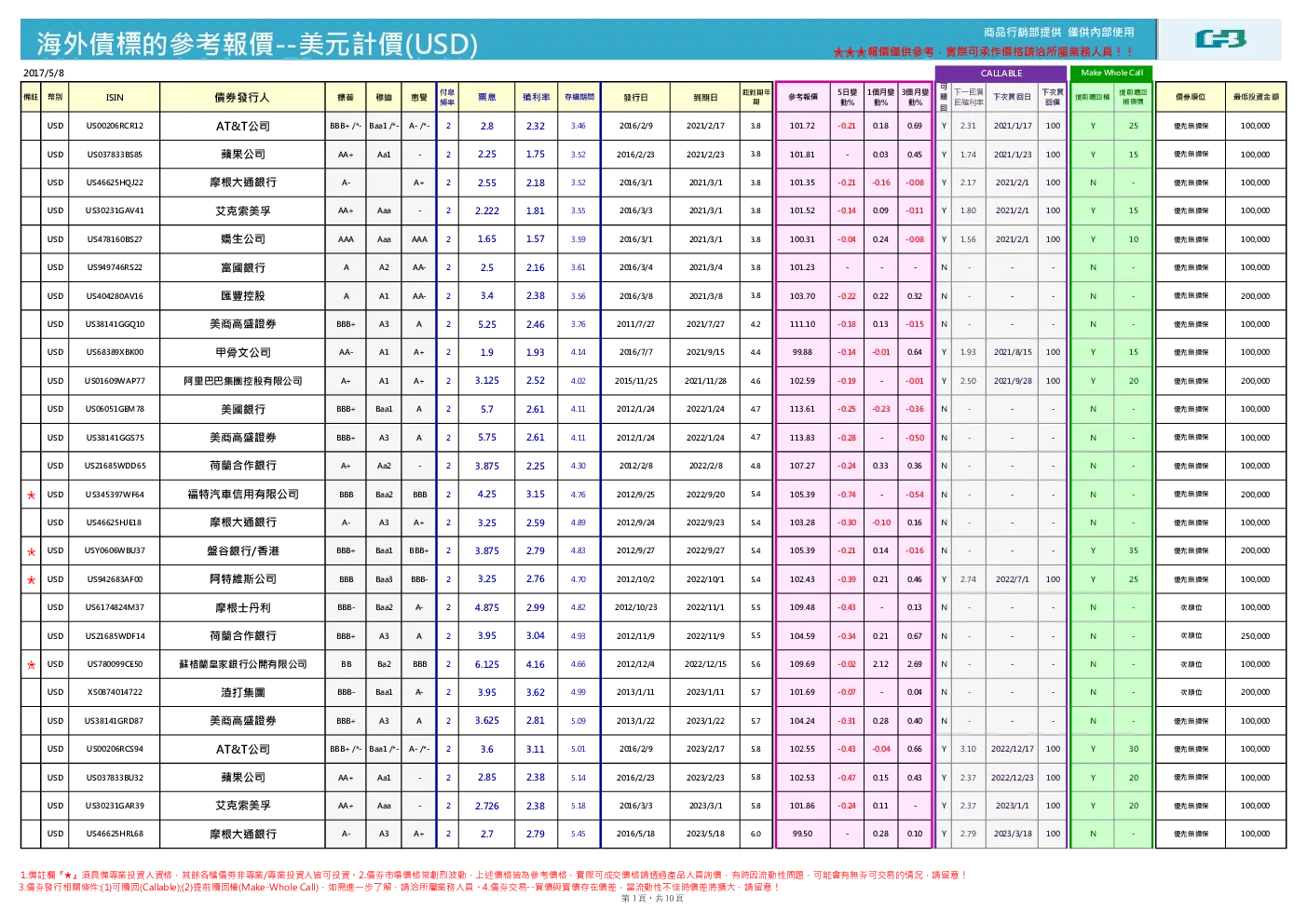Click the 參考報價 column header
The width and height of the screenshot is (1307, 924).
[x=803, y=97]
